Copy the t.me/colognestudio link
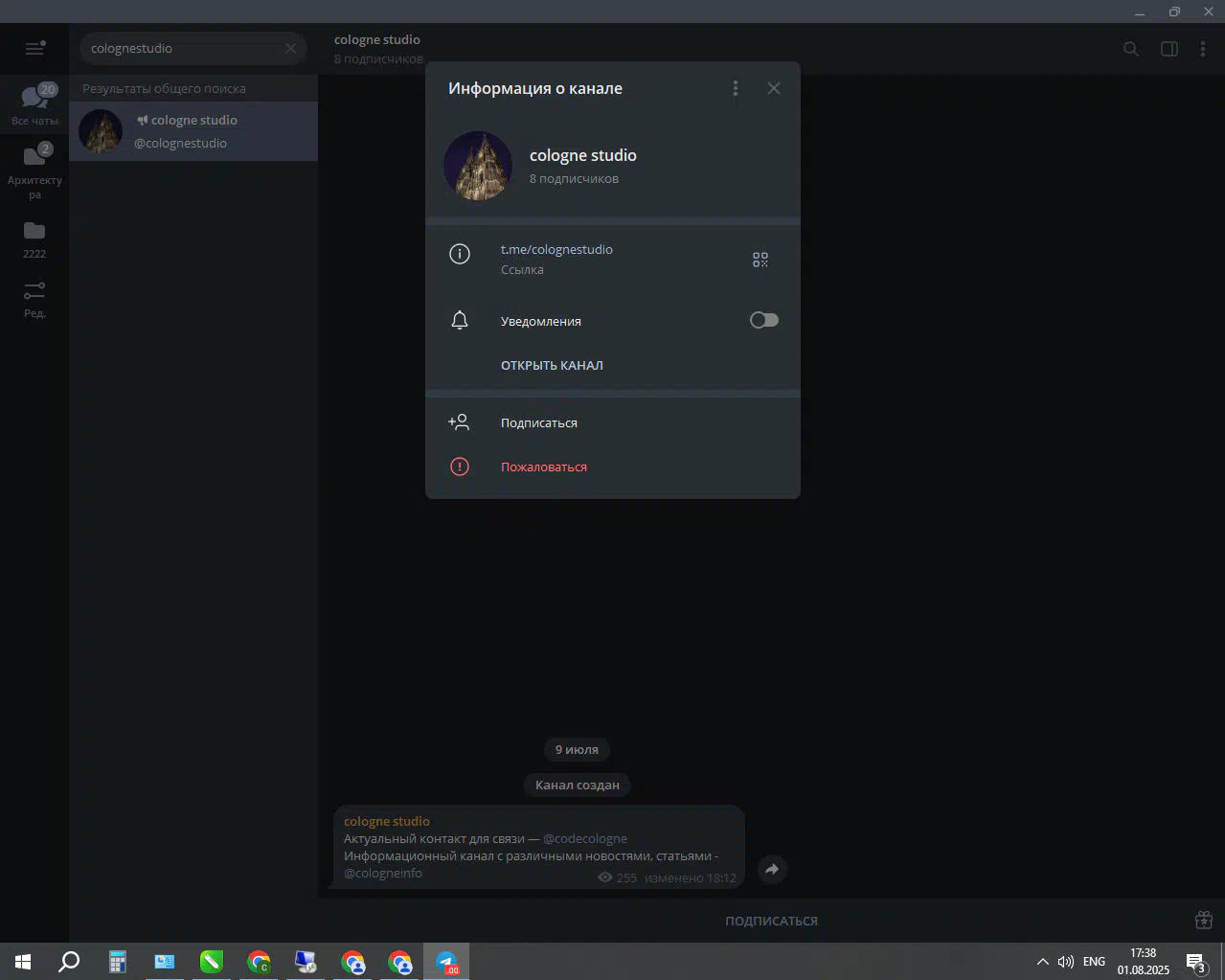This screenshot has width=1225, height=980. 556,249
